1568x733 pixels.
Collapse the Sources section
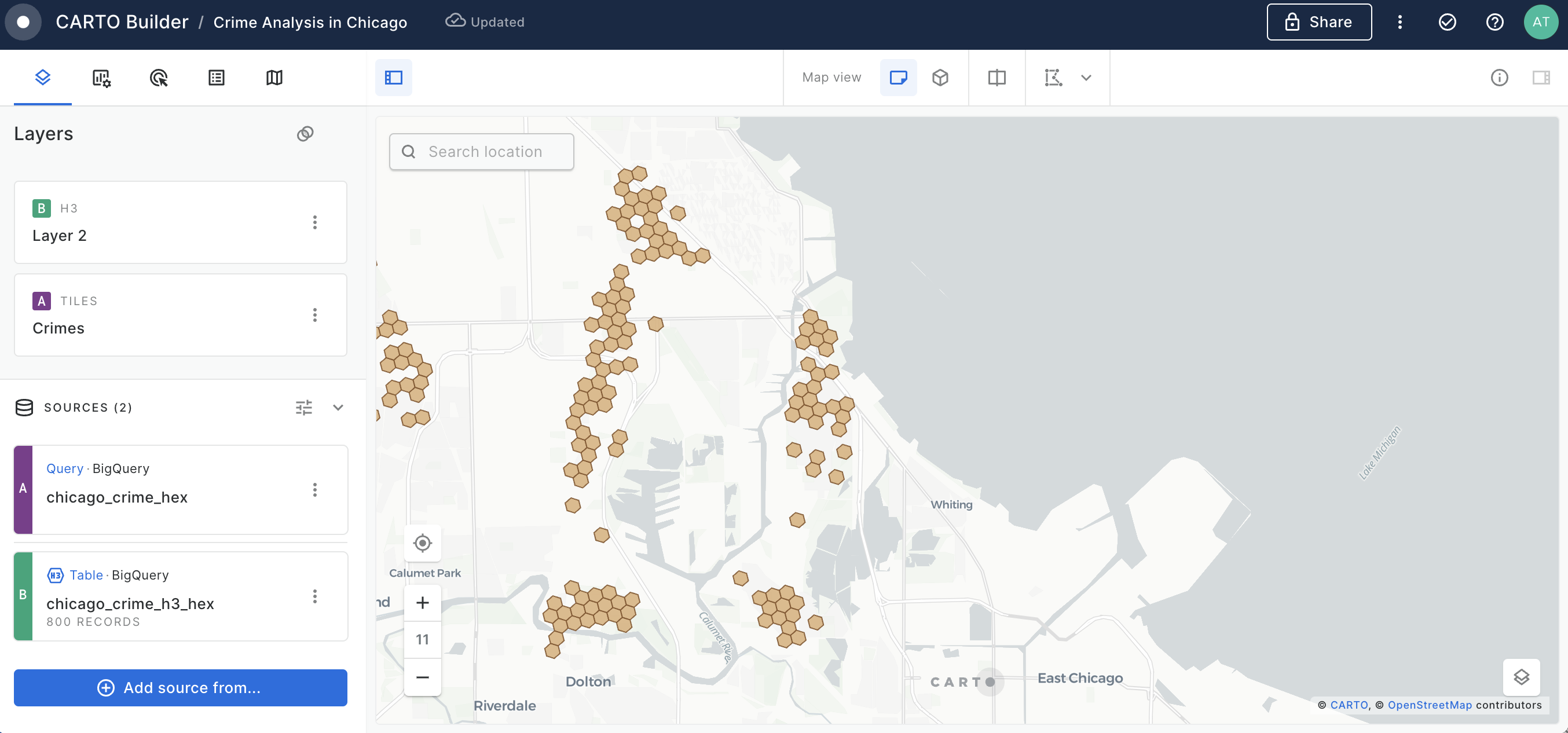(x=338, y=407)
